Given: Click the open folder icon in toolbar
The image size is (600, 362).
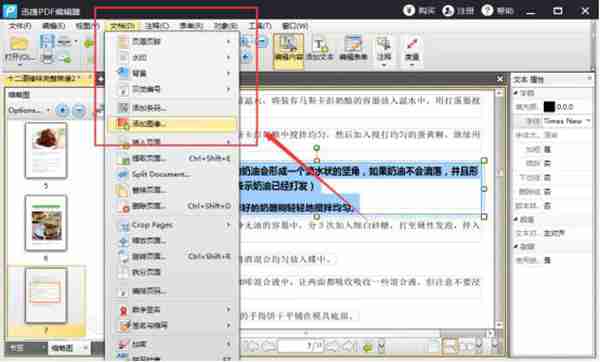Looking at the screenshot, I should (x=18, y=43).
